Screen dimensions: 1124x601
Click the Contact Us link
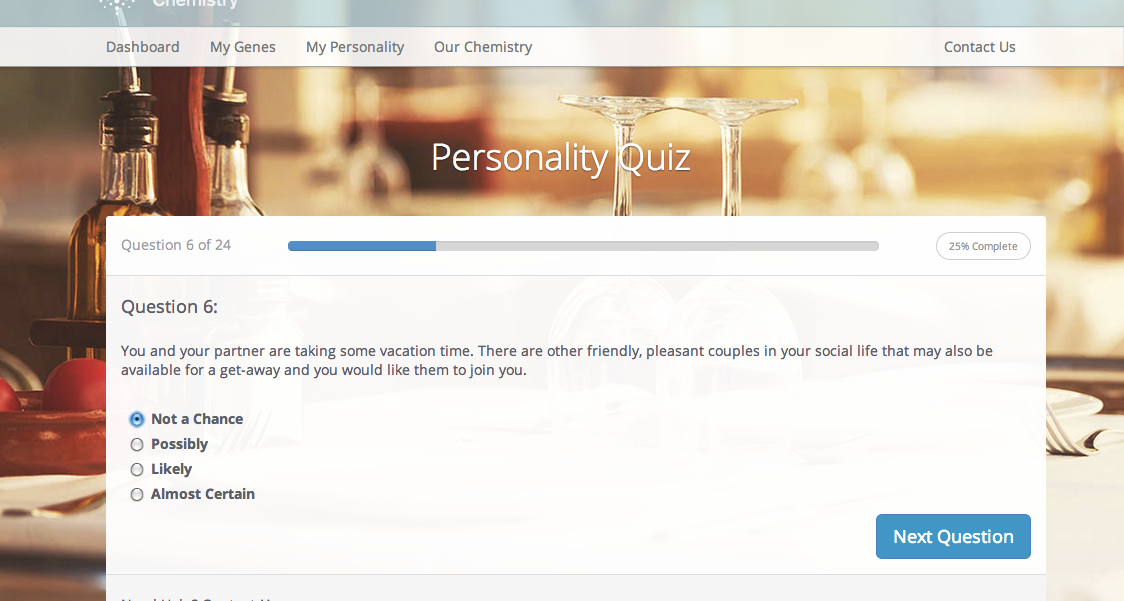click(979, 47)
